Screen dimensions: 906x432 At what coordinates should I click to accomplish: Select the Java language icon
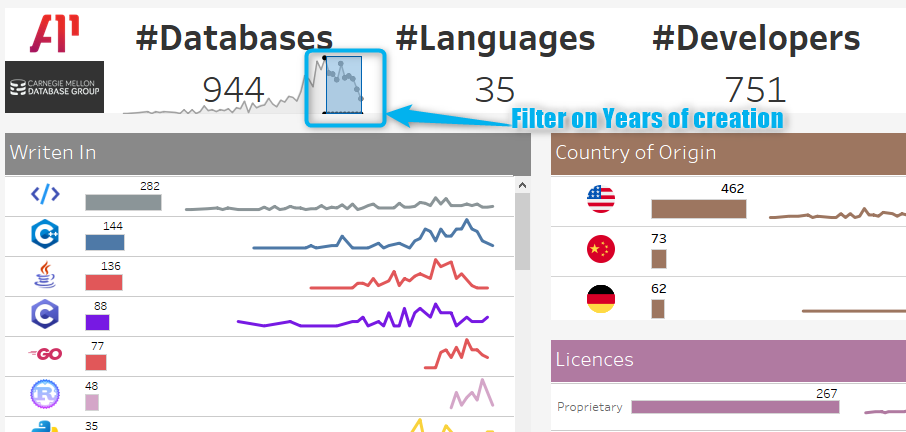(x=46, y=275)
